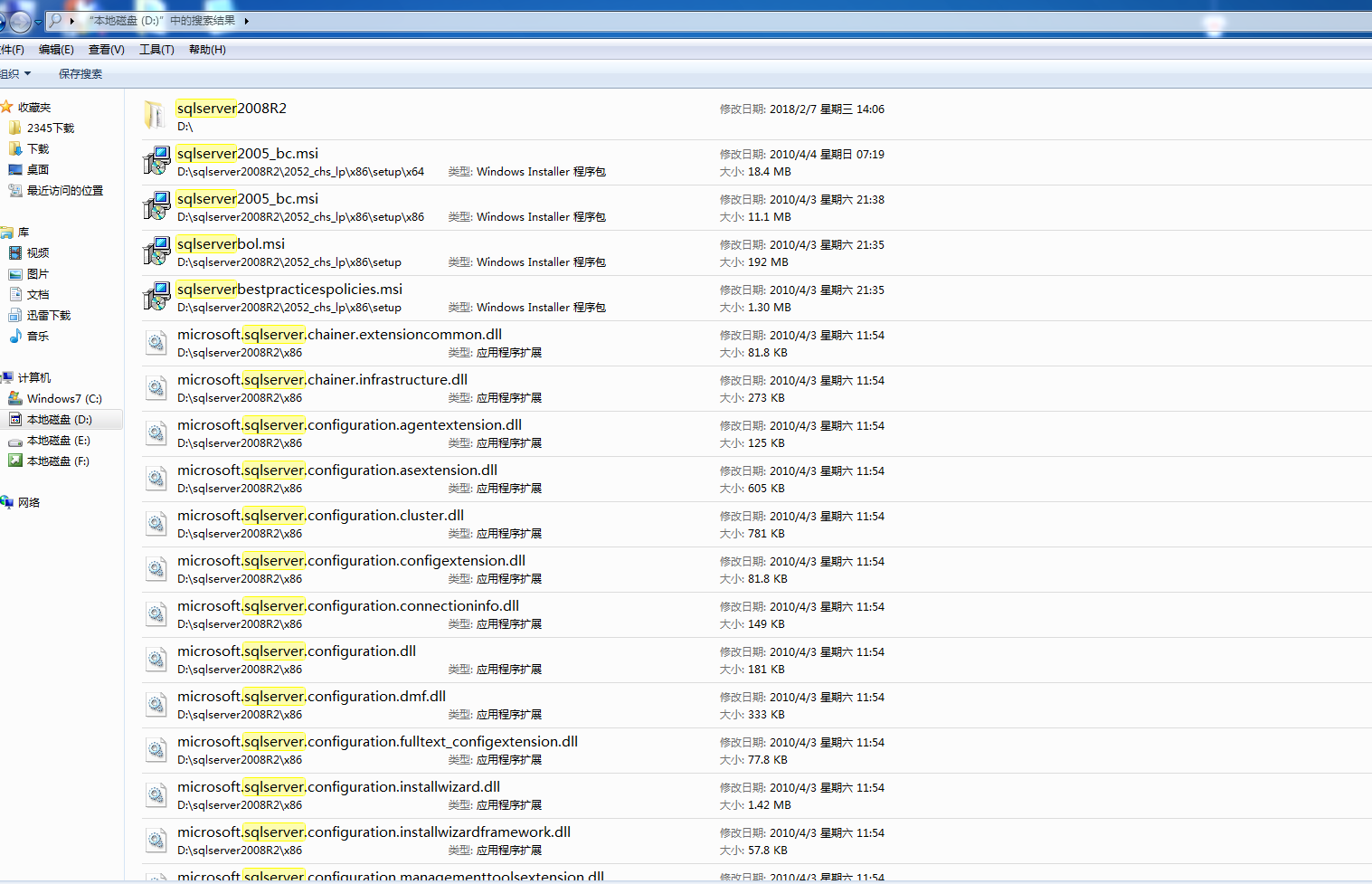Click microsoft.sqlserver.chainer.extensioncommon.dll file name
1372x884 pixels.
point(339,335)
